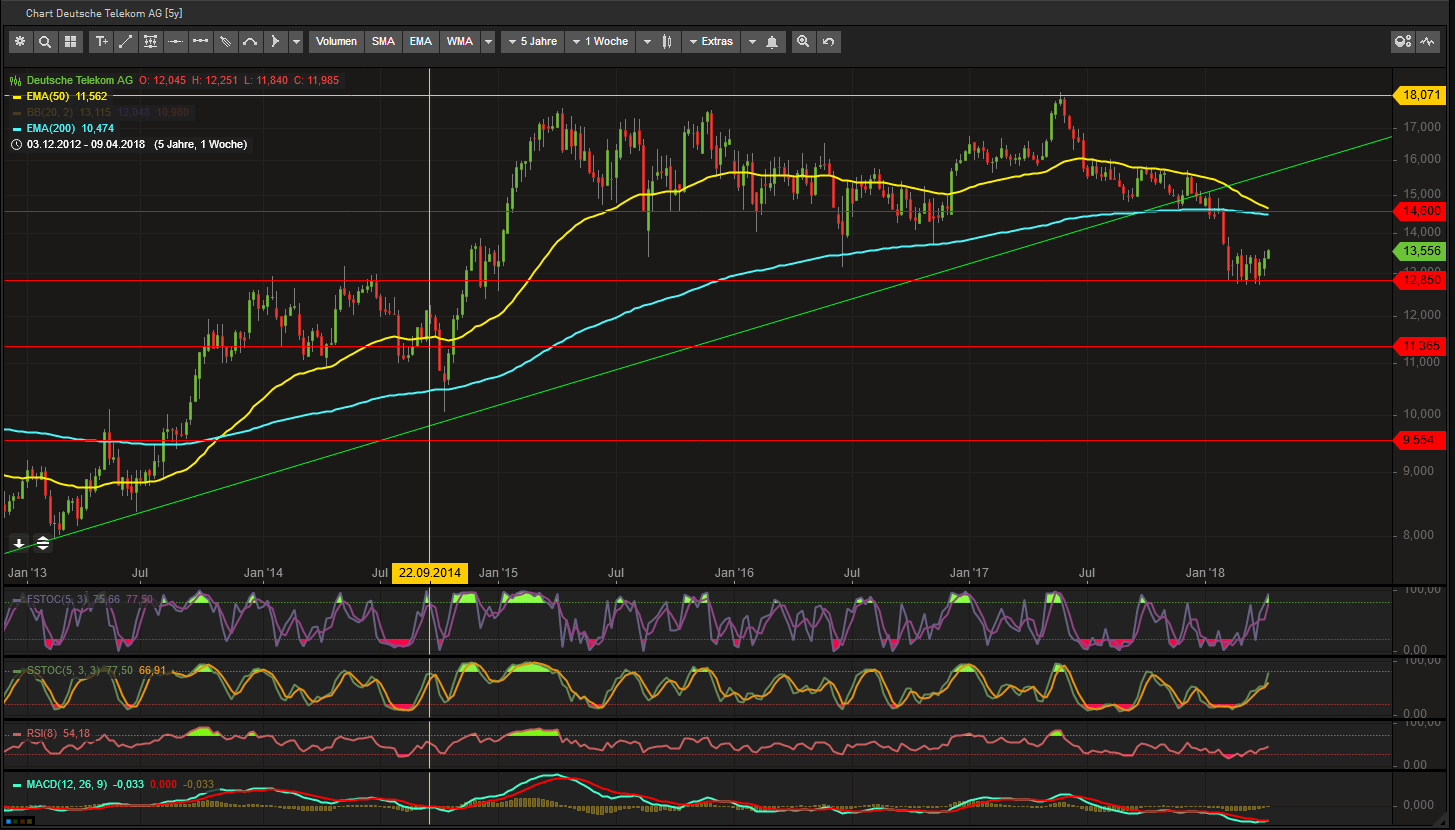Image resolution: width=1455 pixels, height=830 pixels.
Task: Select the Fibonacci retracement tool
Action: point(150,41)
